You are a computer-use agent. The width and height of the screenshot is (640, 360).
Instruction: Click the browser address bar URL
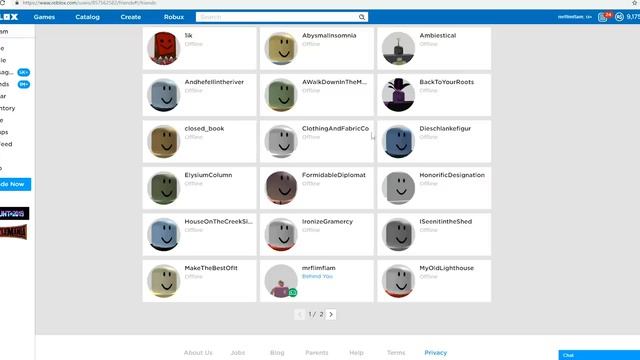[89, 3]
